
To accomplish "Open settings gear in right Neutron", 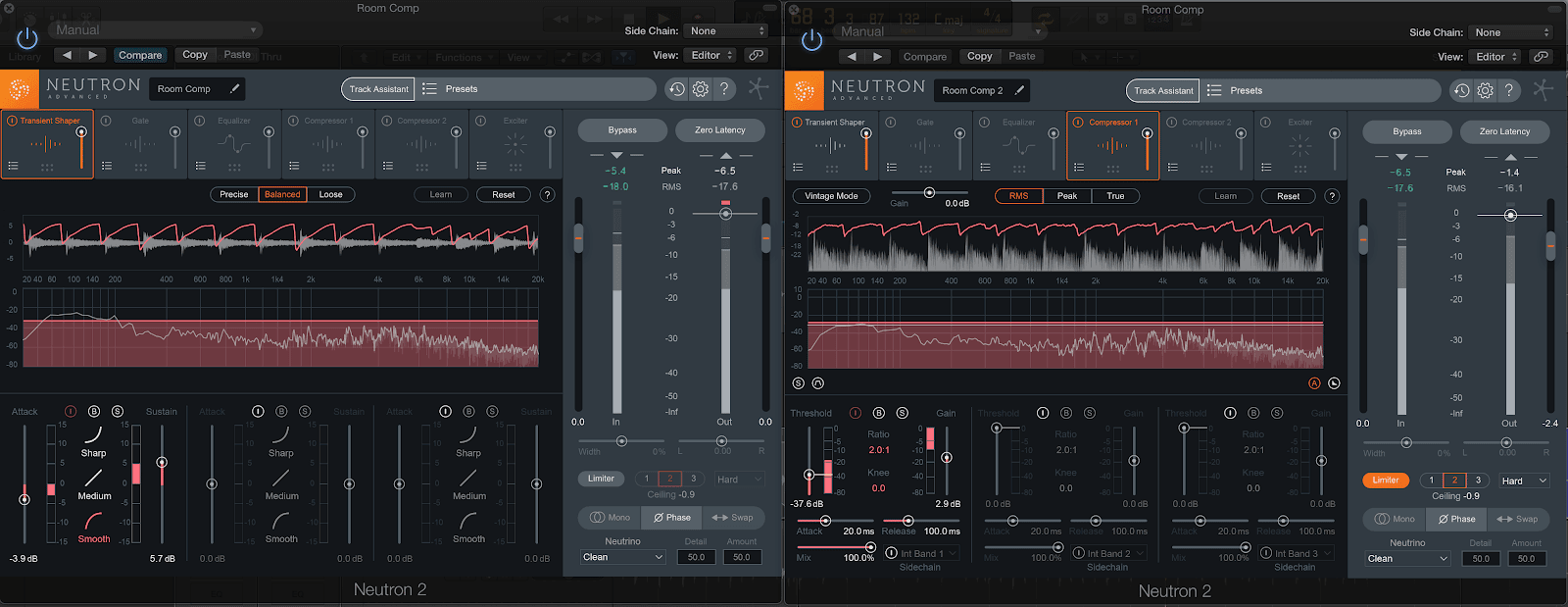I will 1485,91.
